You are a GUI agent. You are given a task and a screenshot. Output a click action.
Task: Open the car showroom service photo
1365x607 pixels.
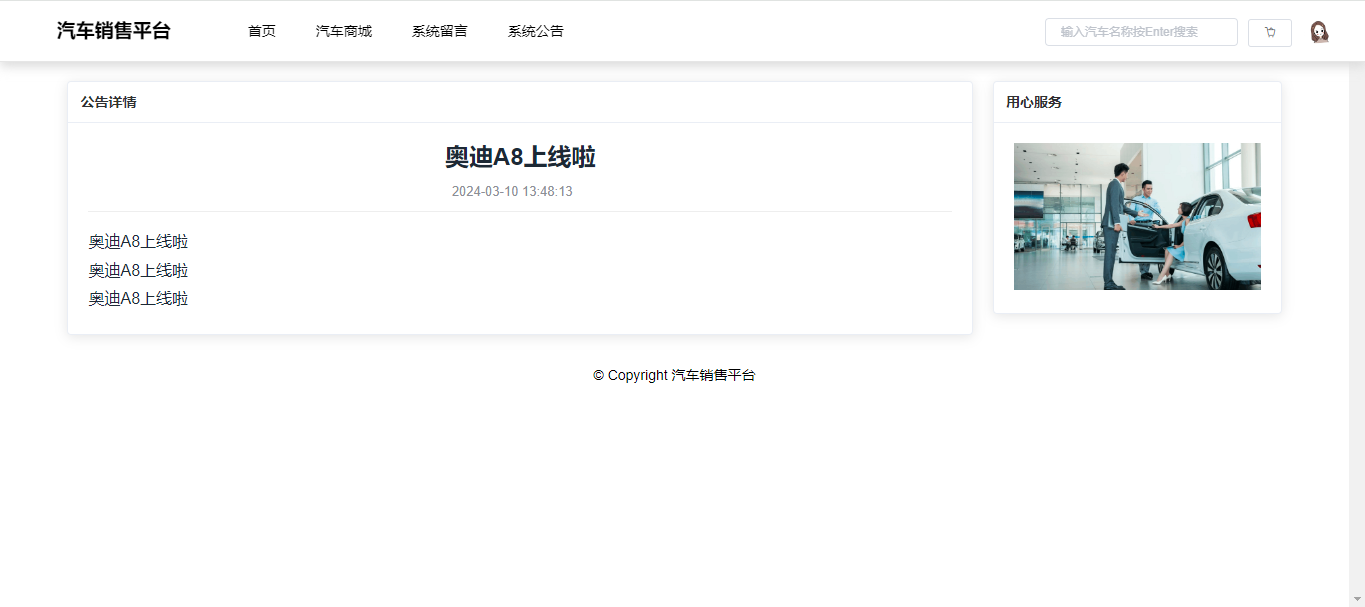coord(1137,216)
